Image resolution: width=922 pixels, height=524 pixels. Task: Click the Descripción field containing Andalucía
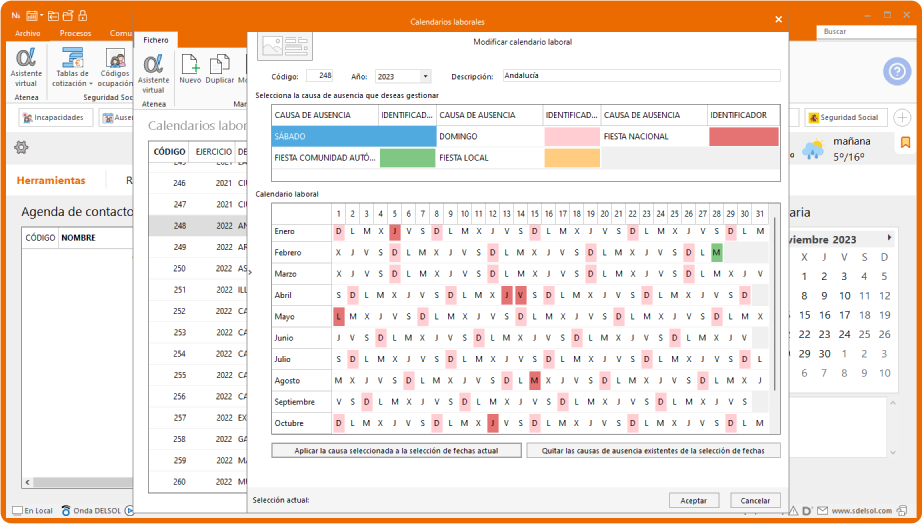tap(640, 76)
